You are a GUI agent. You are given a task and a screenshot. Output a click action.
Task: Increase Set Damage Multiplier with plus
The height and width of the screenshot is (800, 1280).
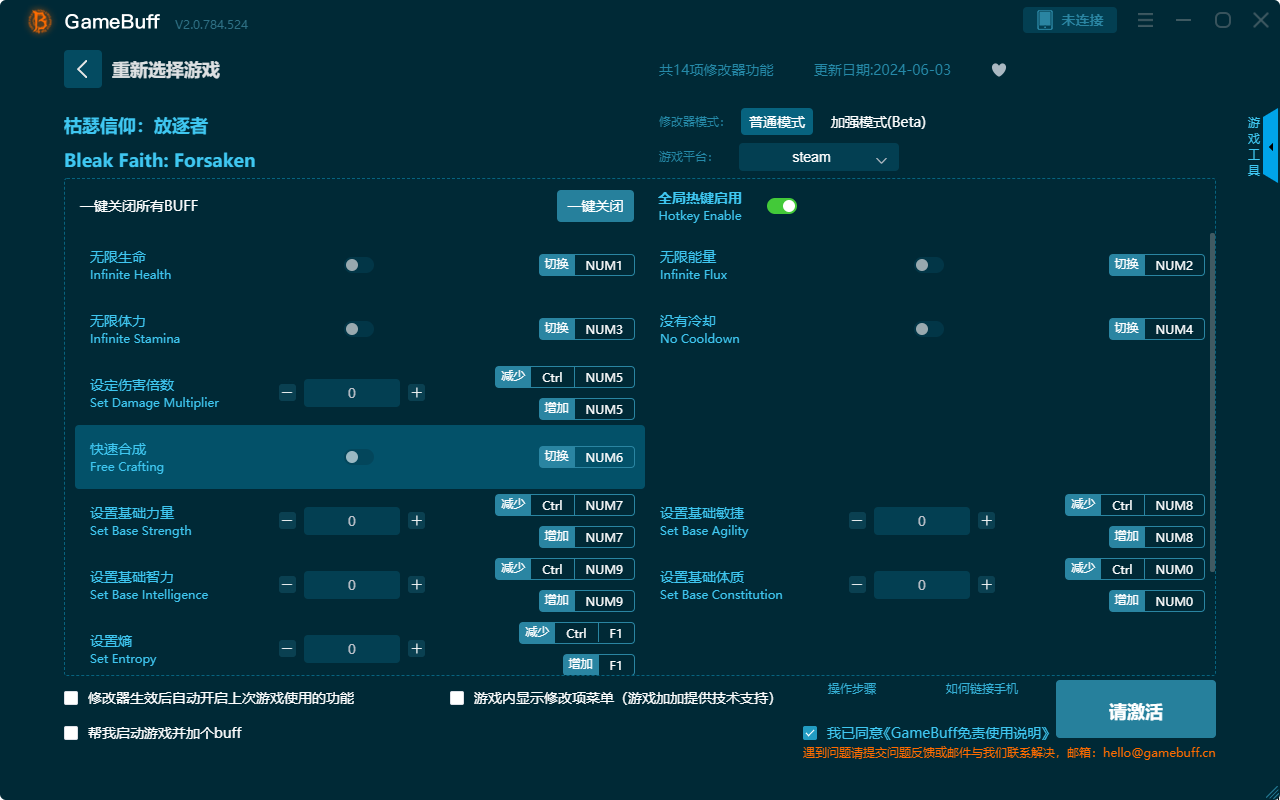417,393
